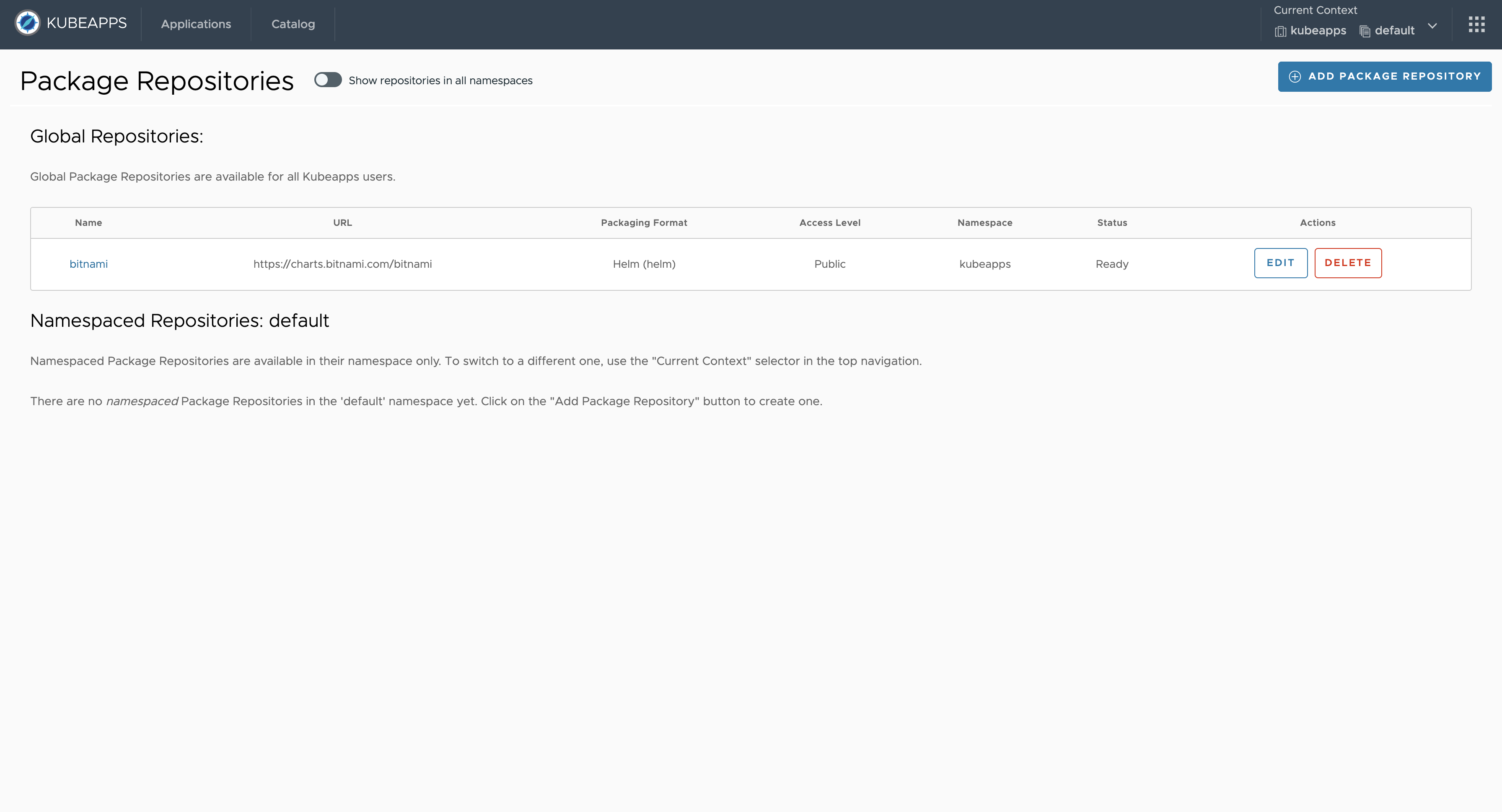Edit the bitnami repository
The width and height of the screenshot is (1502, 812).
coord(1280,263)
